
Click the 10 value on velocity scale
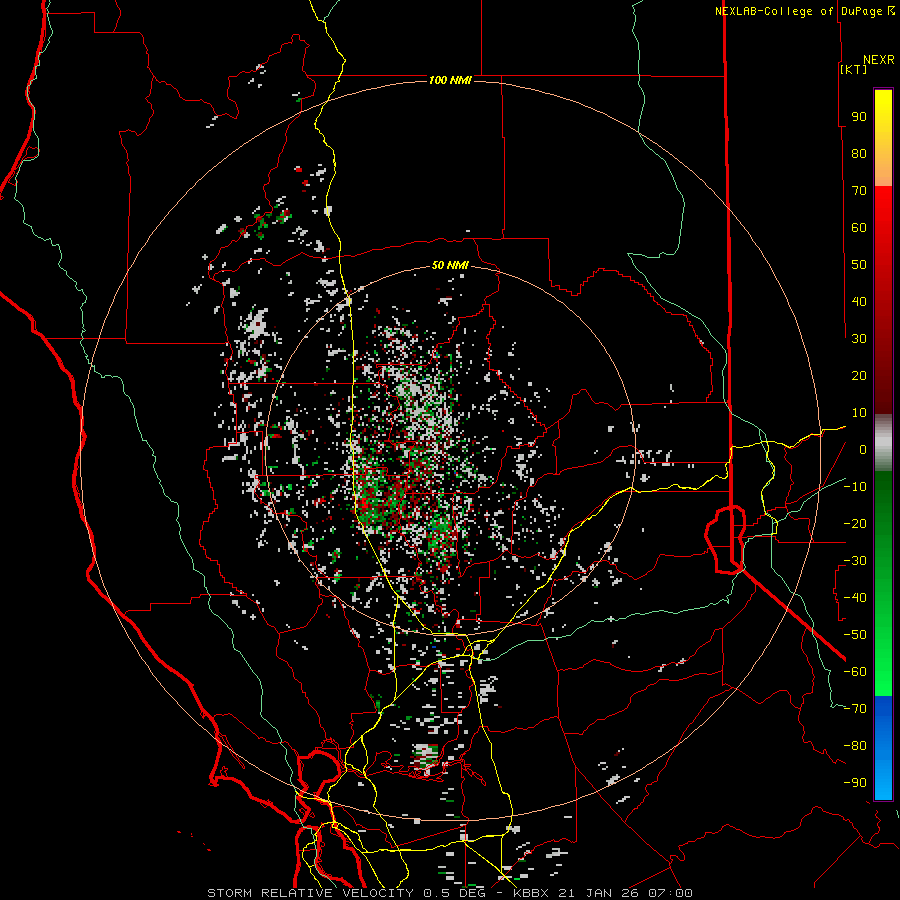point(859,413)
